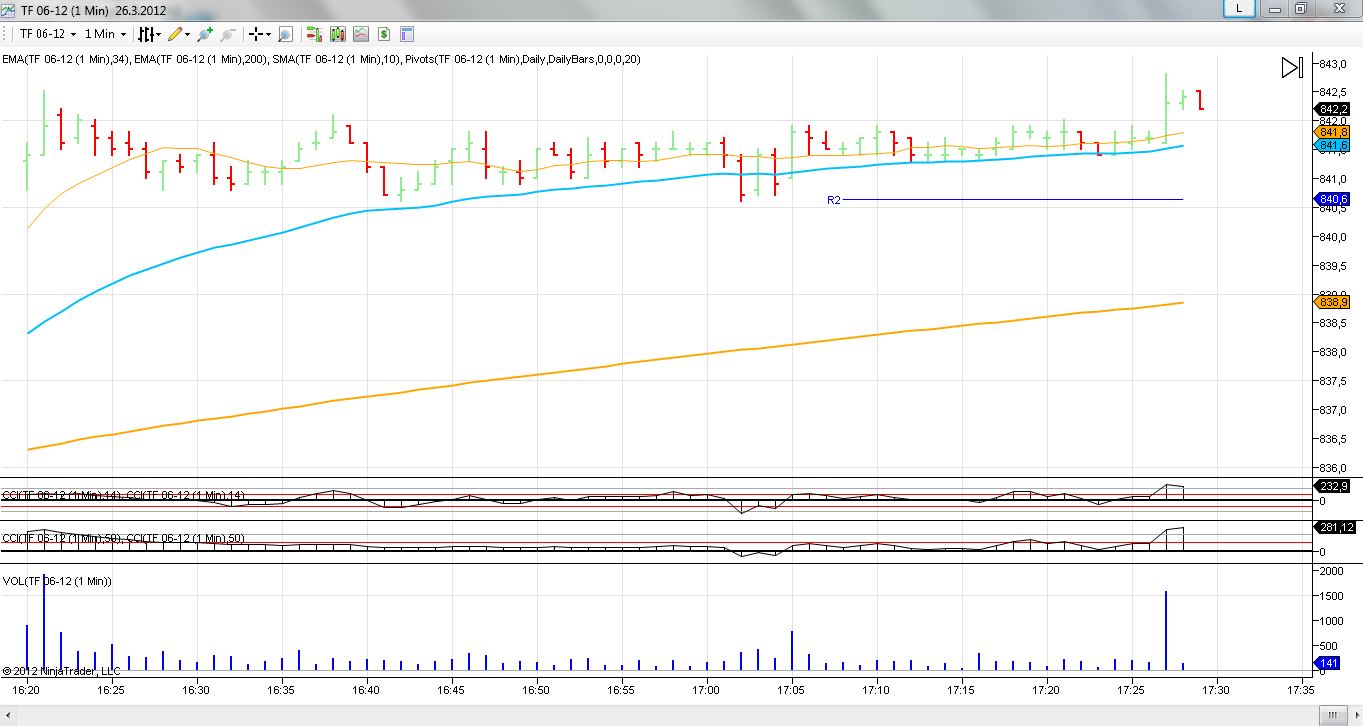The height and width of the screenshot is (726, 1363).
Task: Open the TF 06-12 instrument dropdown
Action: pyautogui.click(x=48, y=34)
